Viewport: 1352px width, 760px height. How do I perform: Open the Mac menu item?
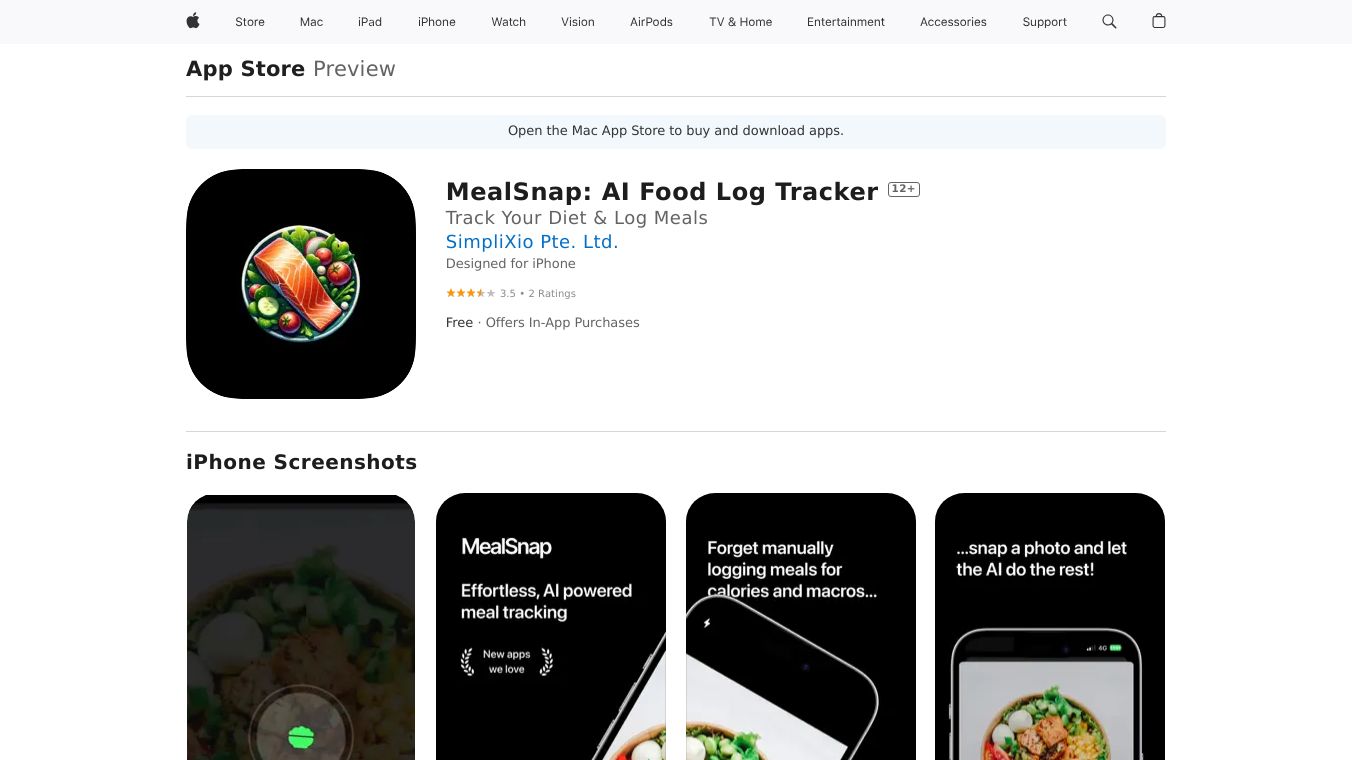pyautogui.click(x=312, y=22)
